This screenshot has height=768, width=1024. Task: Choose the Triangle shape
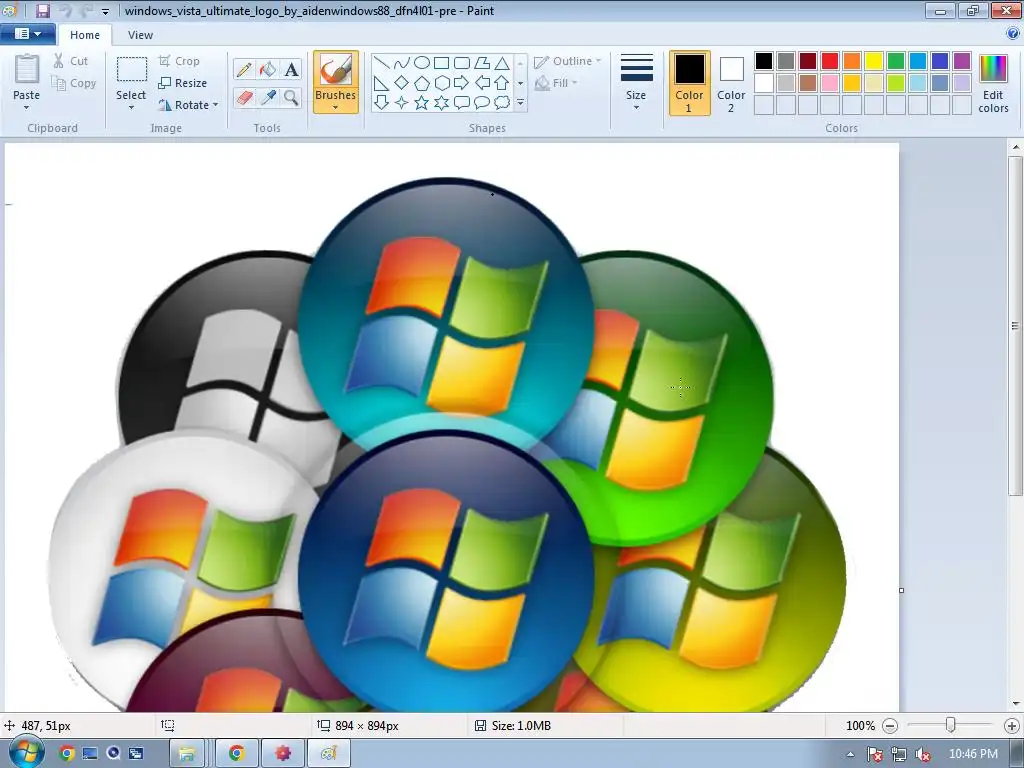[x=502, y=63]
